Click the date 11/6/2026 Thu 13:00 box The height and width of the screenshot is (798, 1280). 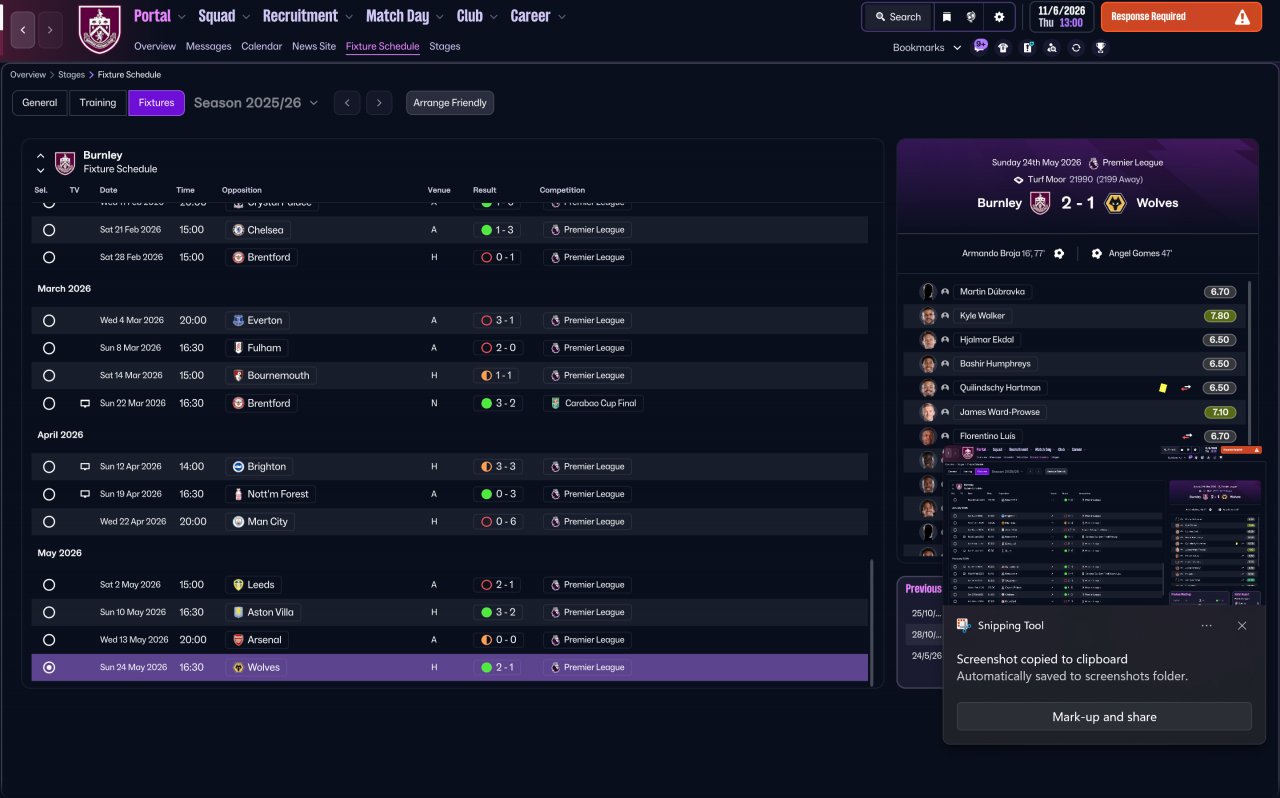click(1060, 17)
